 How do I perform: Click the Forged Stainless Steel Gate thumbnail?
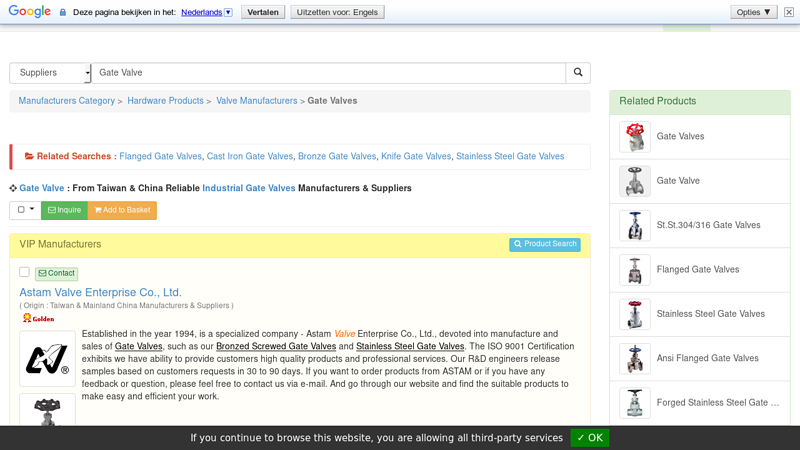(x=635, y=403)
